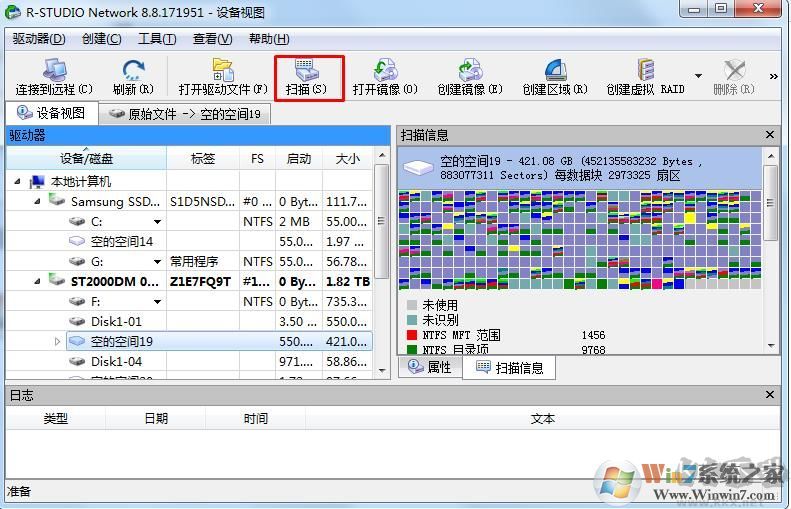Viewport: 791px width, 509px height.
Task: Select the Samsung SSD drive icon
Action: click(x=56, y=200)
